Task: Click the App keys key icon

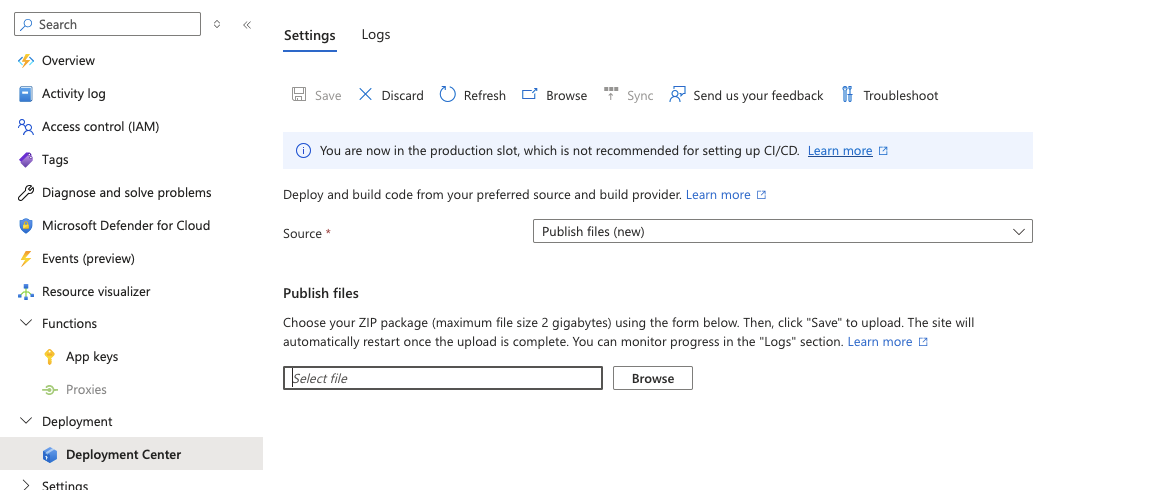Action: [50, 357]
